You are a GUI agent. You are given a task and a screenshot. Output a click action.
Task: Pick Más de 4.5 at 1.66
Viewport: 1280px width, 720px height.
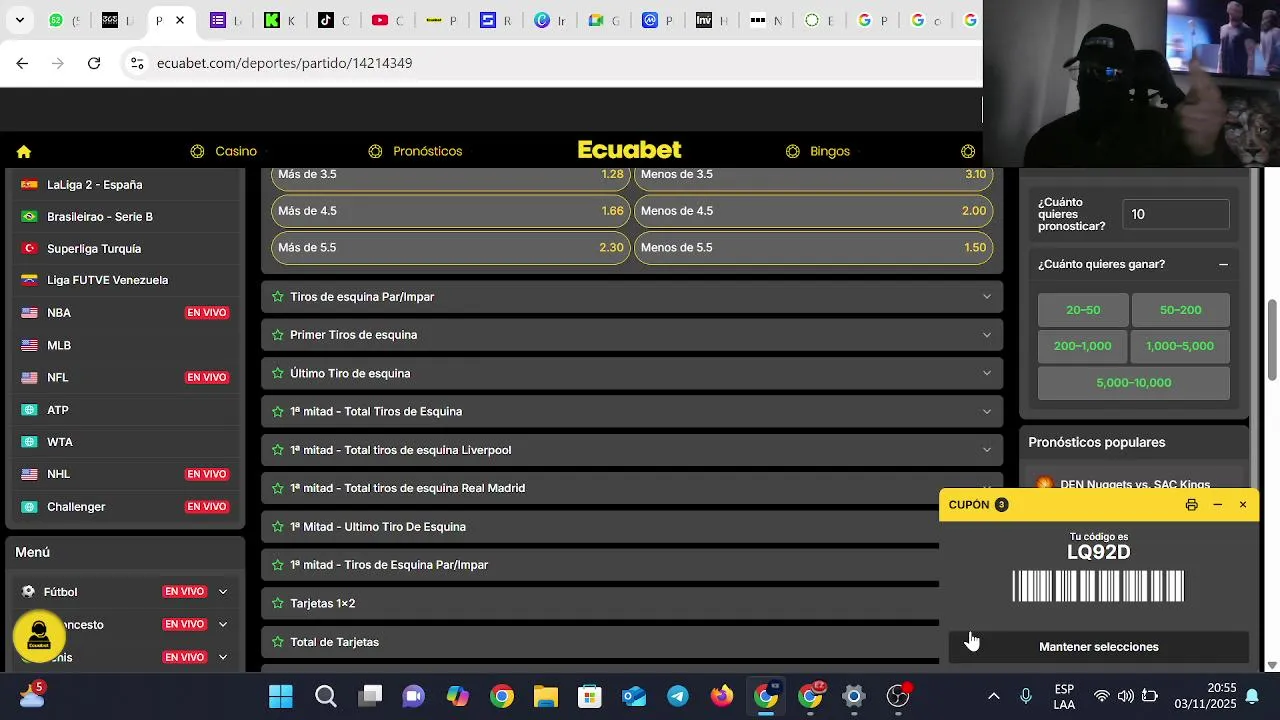[451, 211]
